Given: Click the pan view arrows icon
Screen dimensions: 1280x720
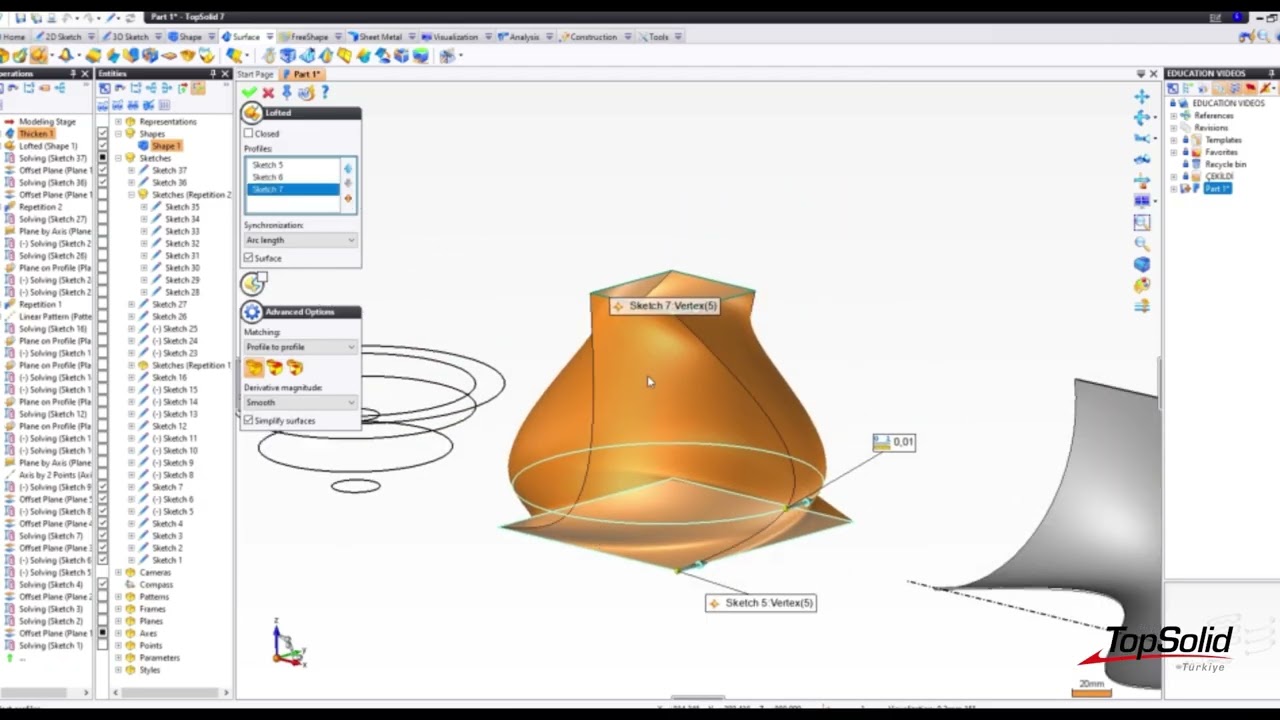Looking at the screenshot, I should (1141, 97).
